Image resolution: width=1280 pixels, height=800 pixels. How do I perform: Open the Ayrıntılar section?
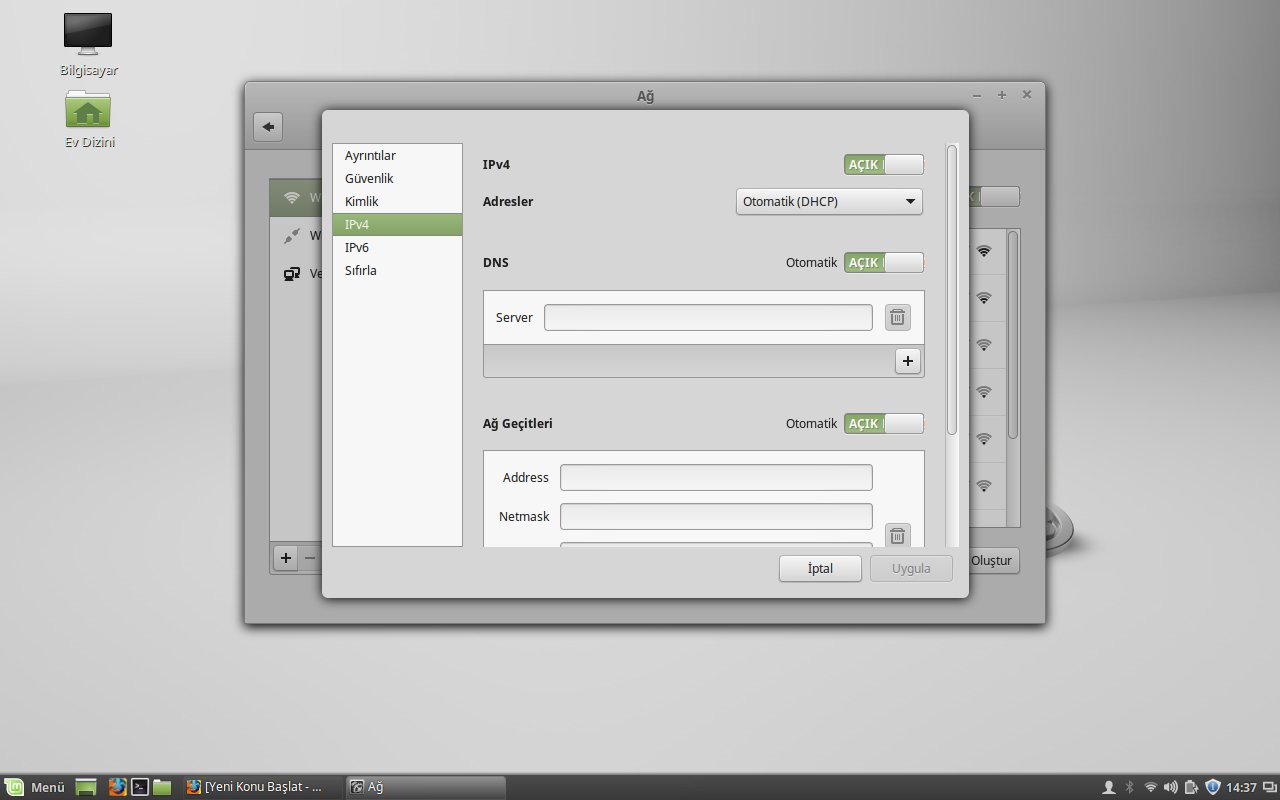pyautogui.click(x=397, y=156)
